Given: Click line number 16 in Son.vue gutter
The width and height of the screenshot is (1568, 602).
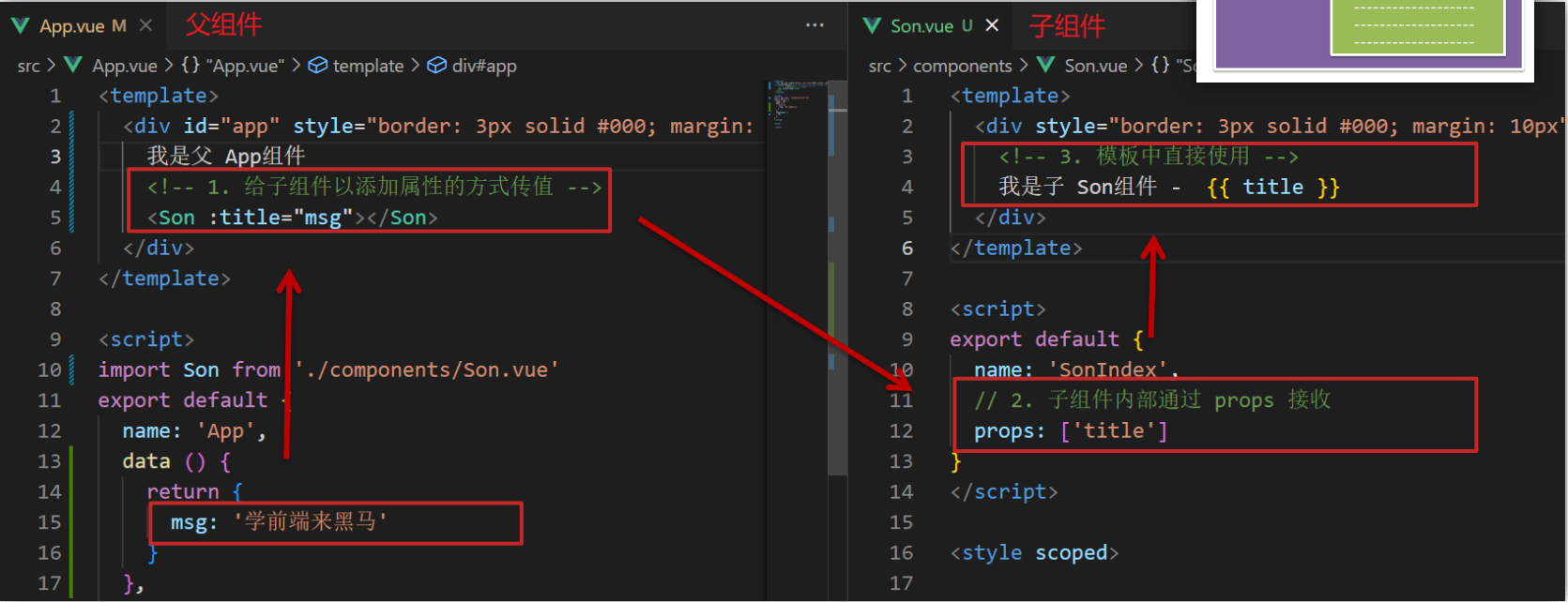Looking at the screenshot, I should tap(901, 553).
